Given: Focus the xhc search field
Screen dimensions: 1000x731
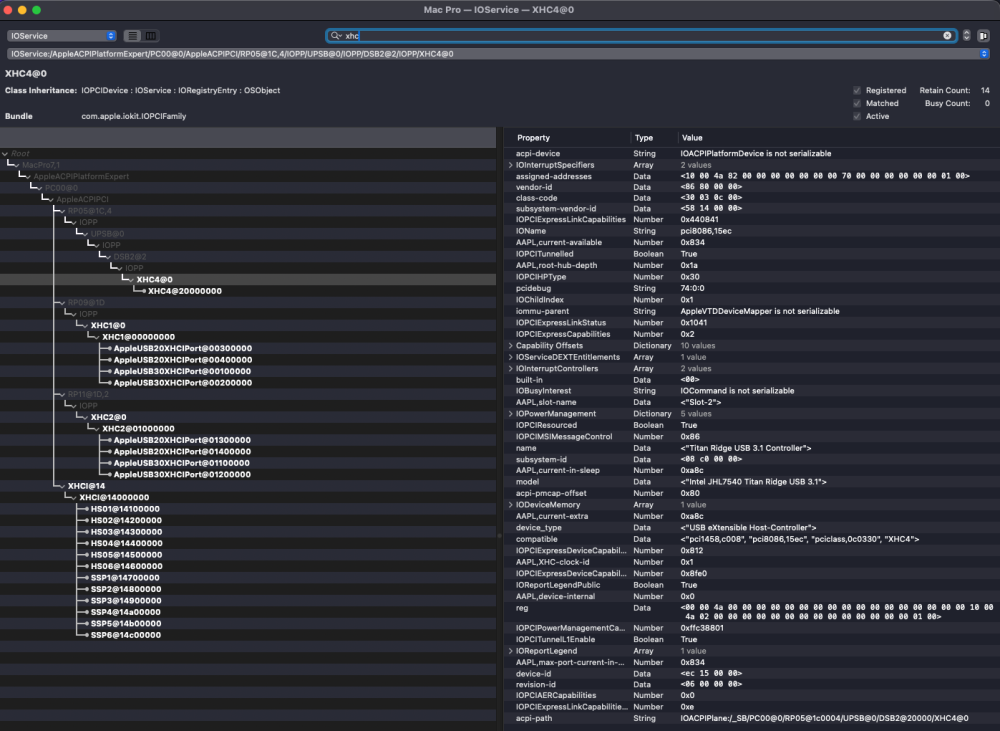Looking at the screenshot, I should [x=641, y=36].
